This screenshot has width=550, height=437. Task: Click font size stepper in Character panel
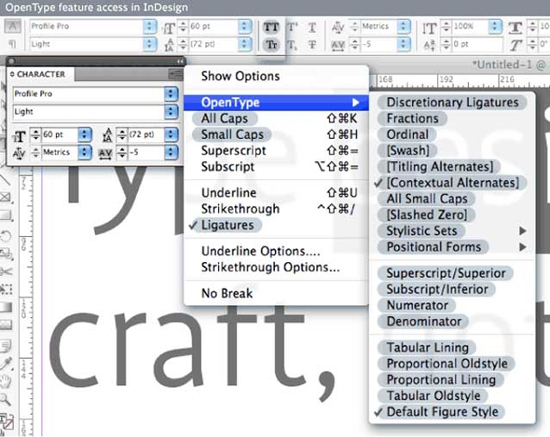click(x=35, y=135)
